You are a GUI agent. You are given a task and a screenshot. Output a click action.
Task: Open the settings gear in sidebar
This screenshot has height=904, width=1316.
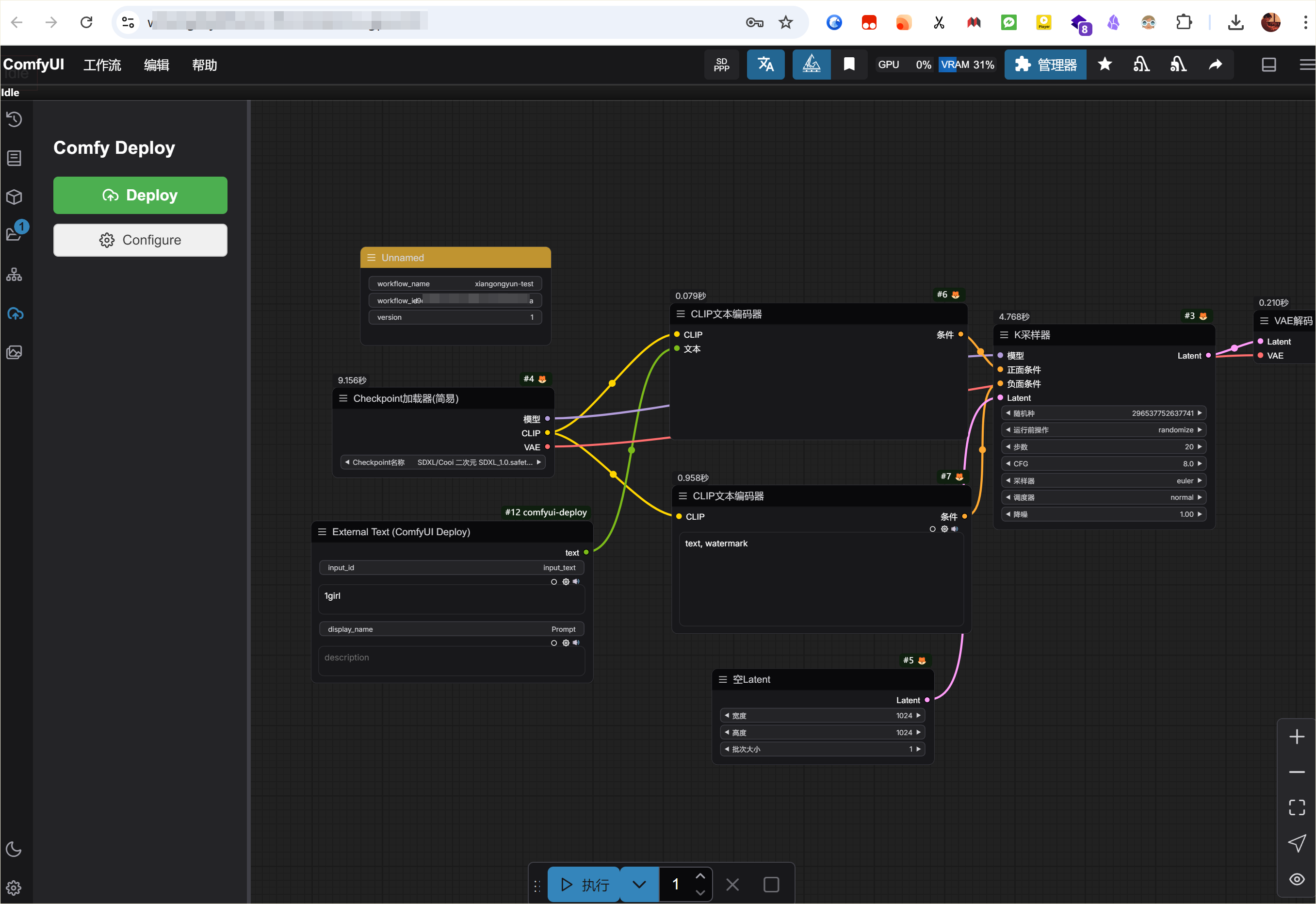[14, 888]
